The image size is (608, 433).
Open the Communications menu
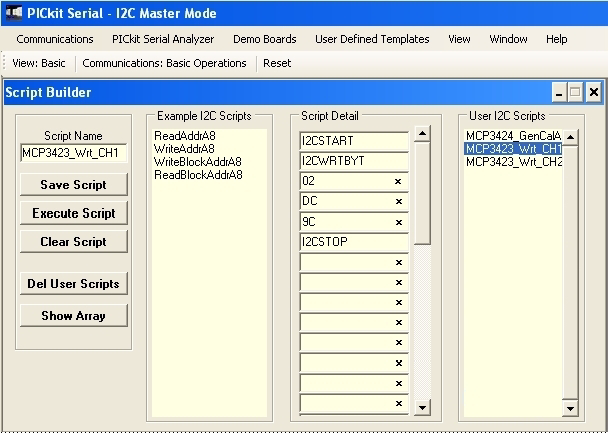tap(55, 39)
